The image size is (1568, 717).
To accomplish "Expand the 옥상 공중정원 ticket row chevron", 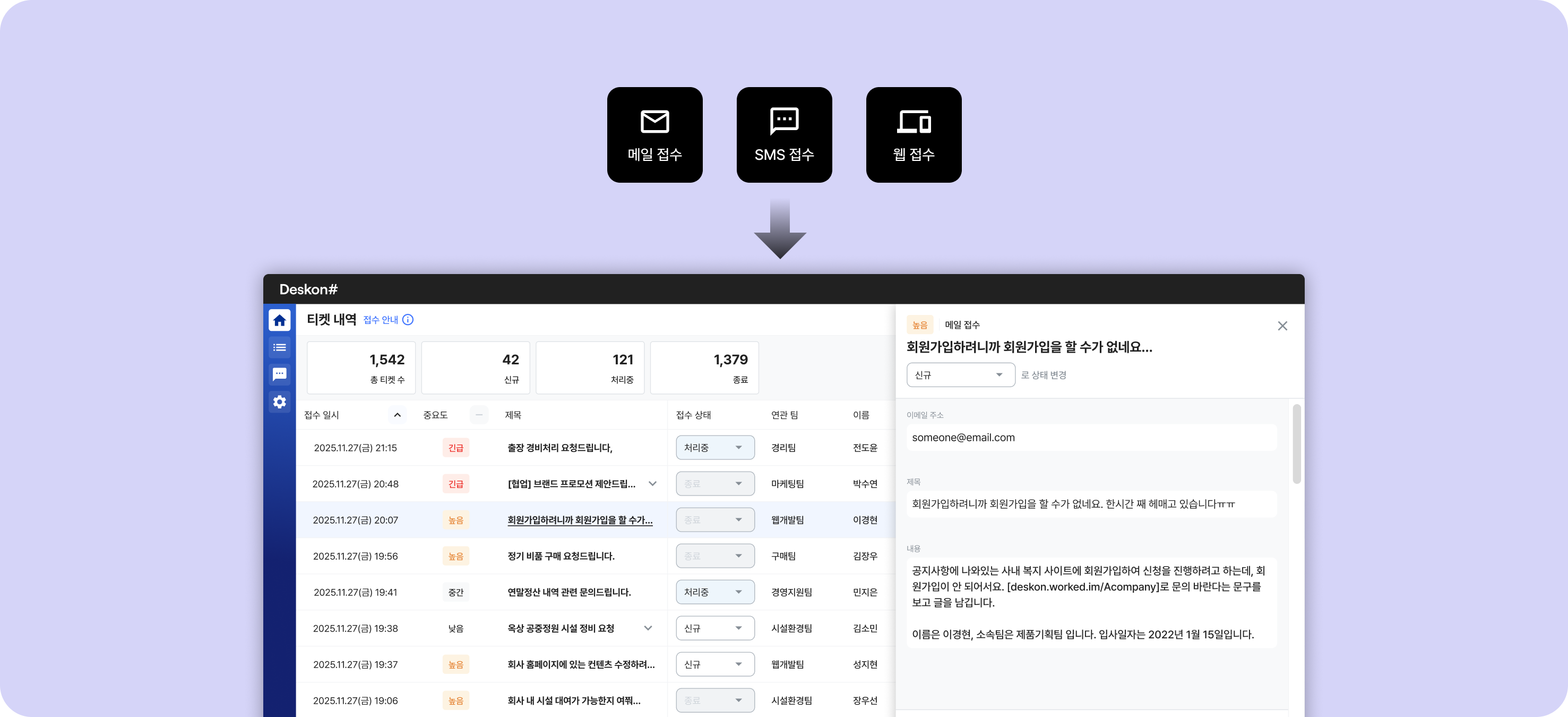I will tap(648, 628).
